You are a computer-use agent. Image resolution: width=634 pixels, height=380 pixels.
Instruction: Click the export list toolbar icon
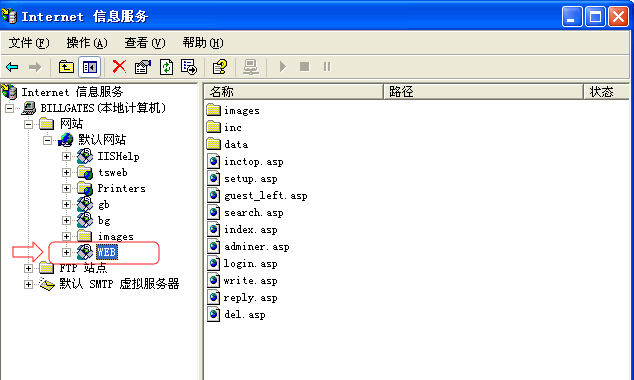coord(189,67)
